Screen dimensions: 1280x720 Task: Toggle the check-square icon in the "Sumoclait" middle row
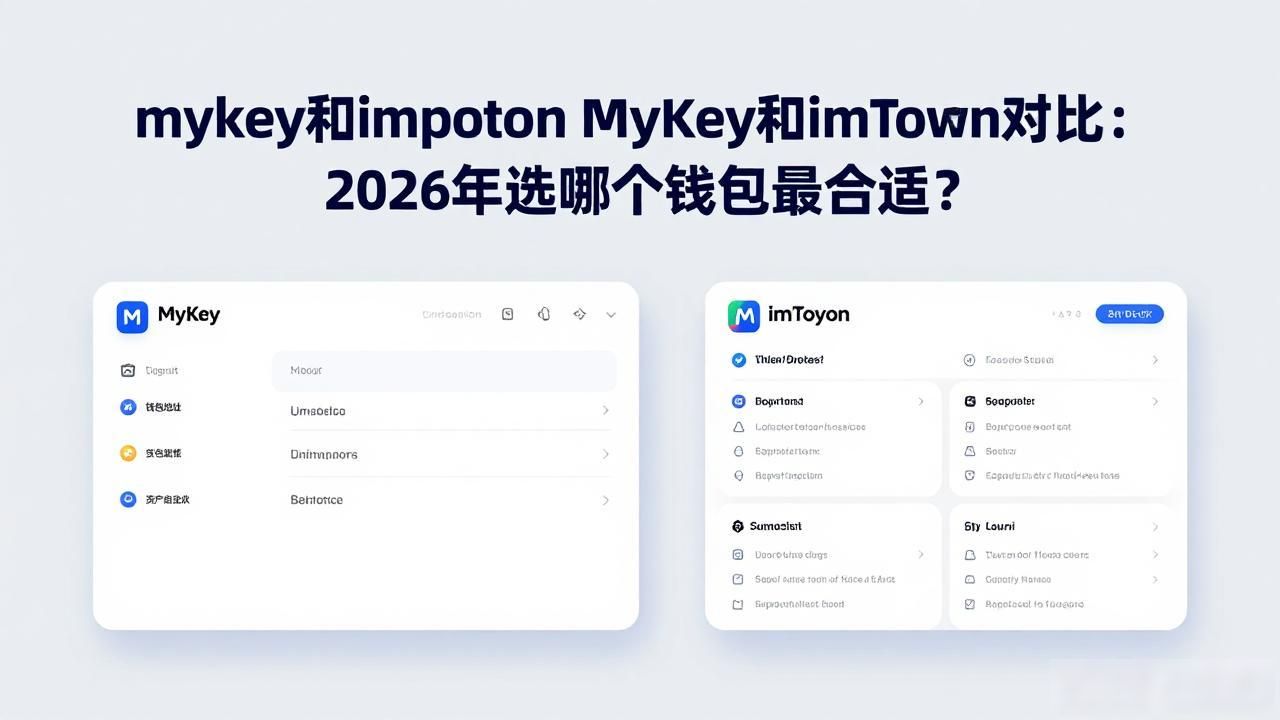pyautogui.click(x=738, y=579)
